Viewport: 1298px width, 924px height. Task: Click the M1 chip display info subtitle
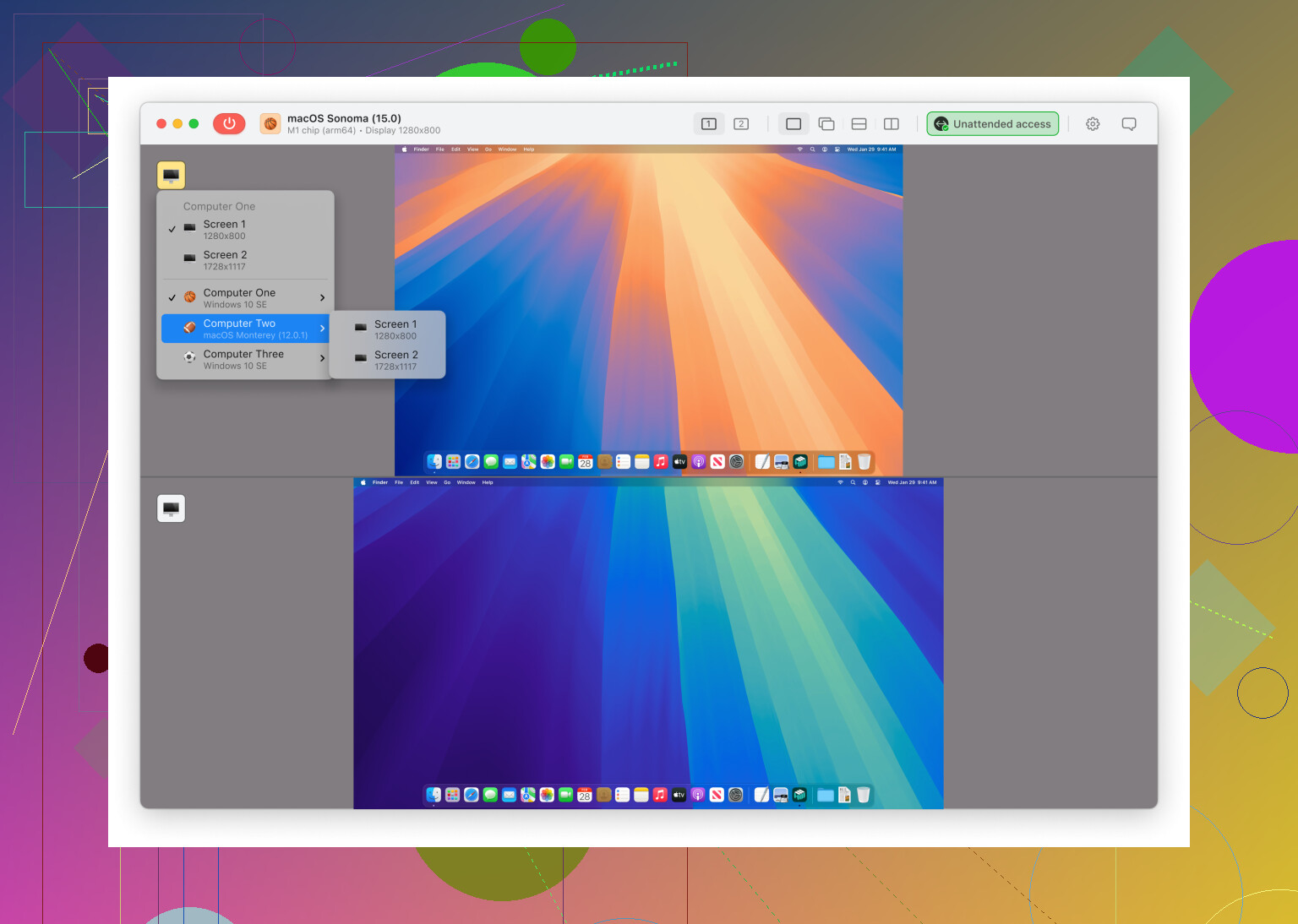[x=363, y=131]
